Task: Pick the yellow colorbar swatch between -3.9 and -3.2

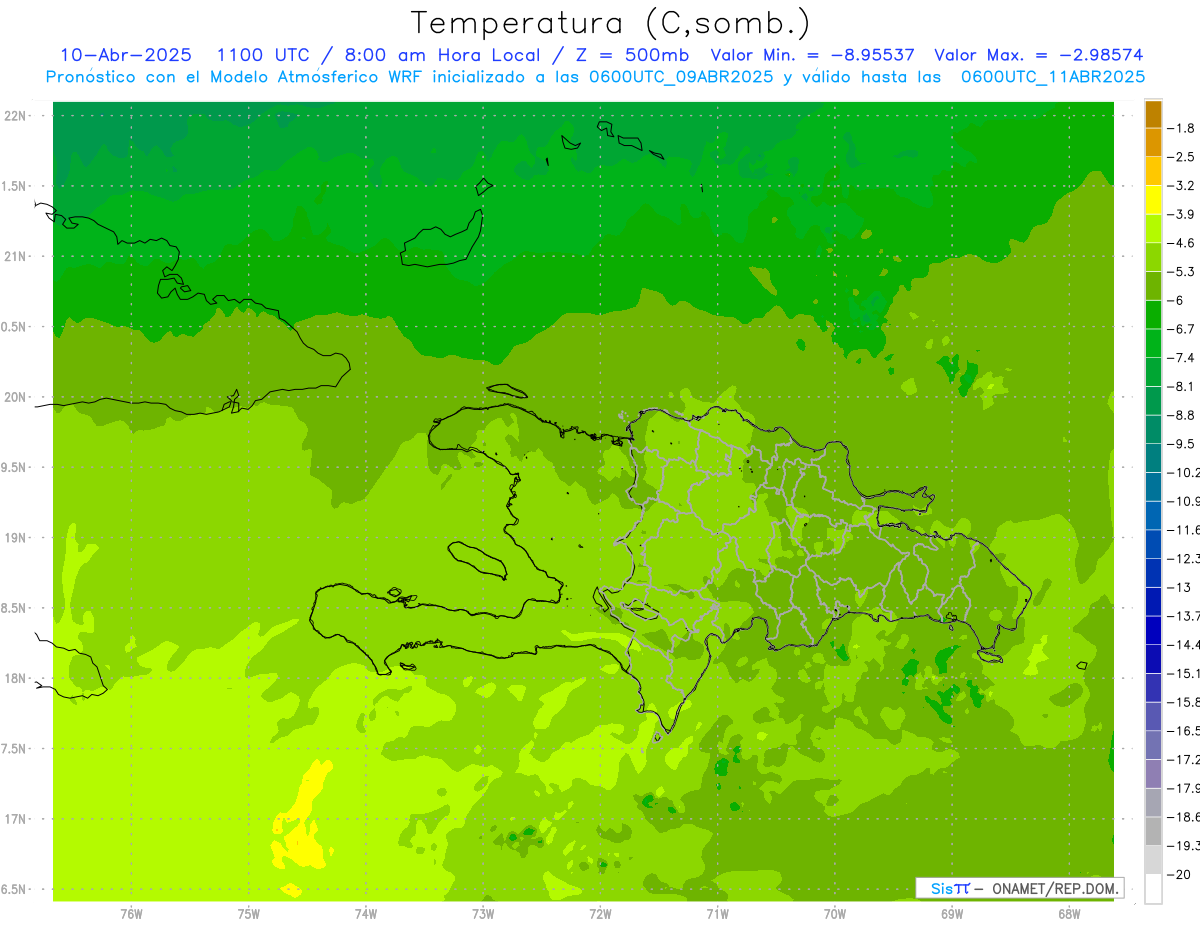Action: coord(1153,200)
